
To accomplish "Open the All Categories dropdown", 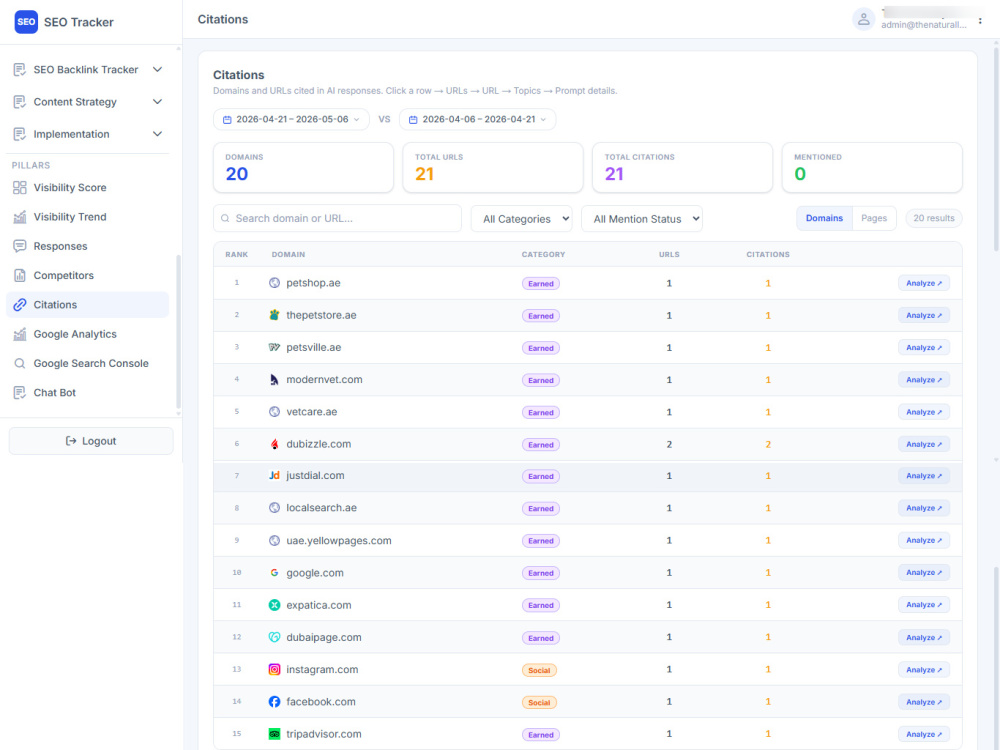I will (x=522, y=219).
